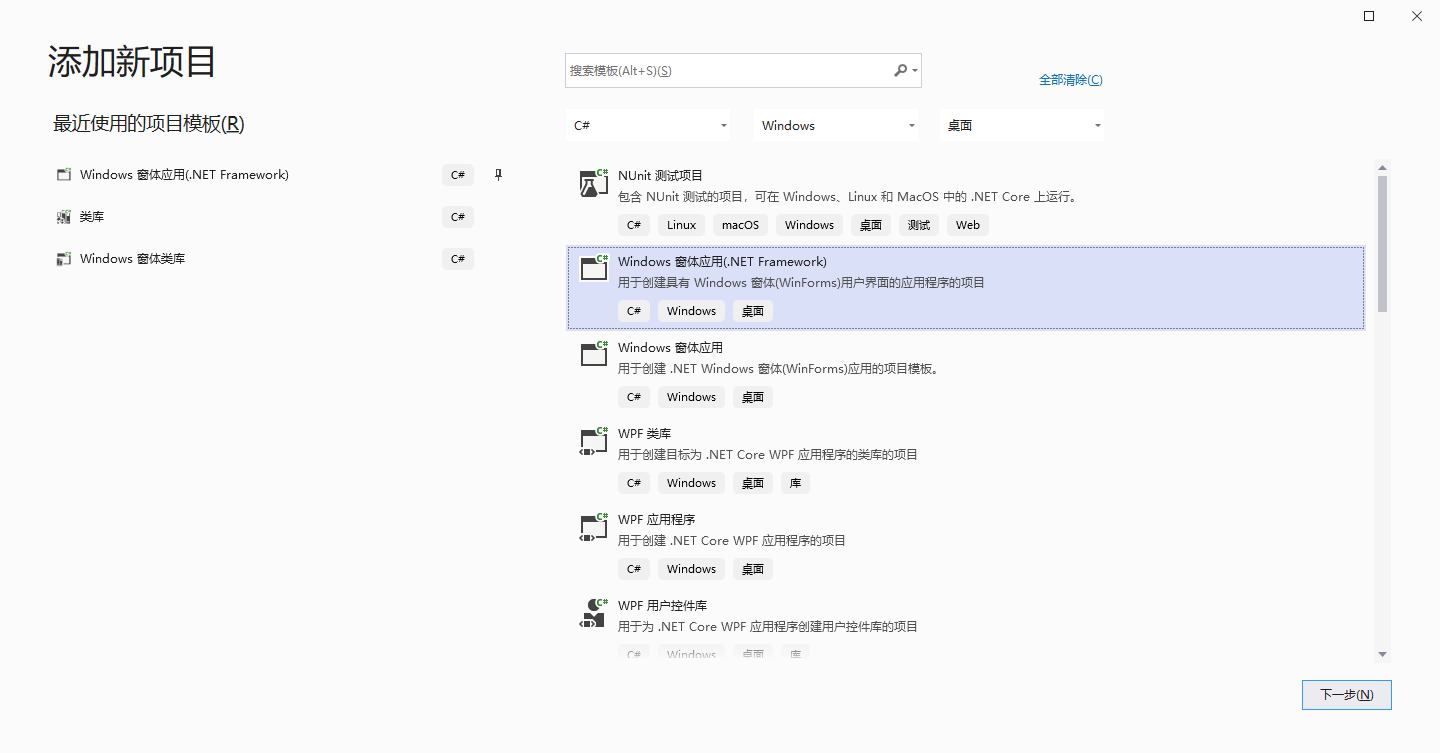Viewport: 1440px width, 753px height.
Task: Click the macOS tag on NUnit 测试项目
Action: point(740,224)
